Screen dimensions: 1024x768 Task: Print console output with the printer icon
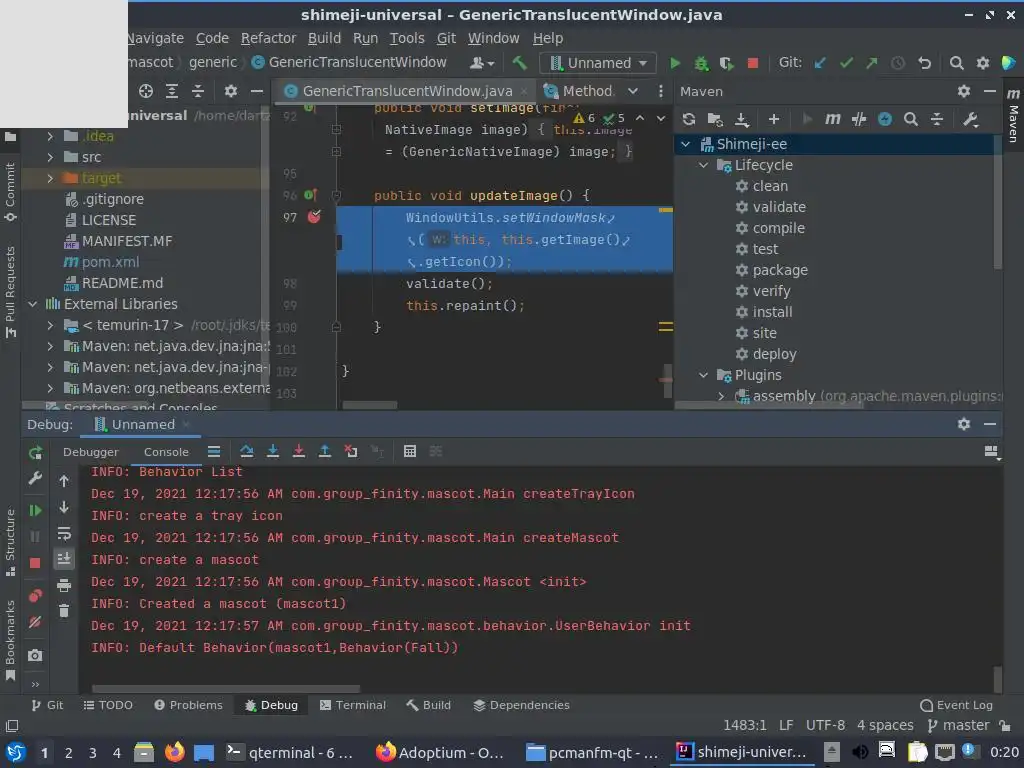pos(64,585)
